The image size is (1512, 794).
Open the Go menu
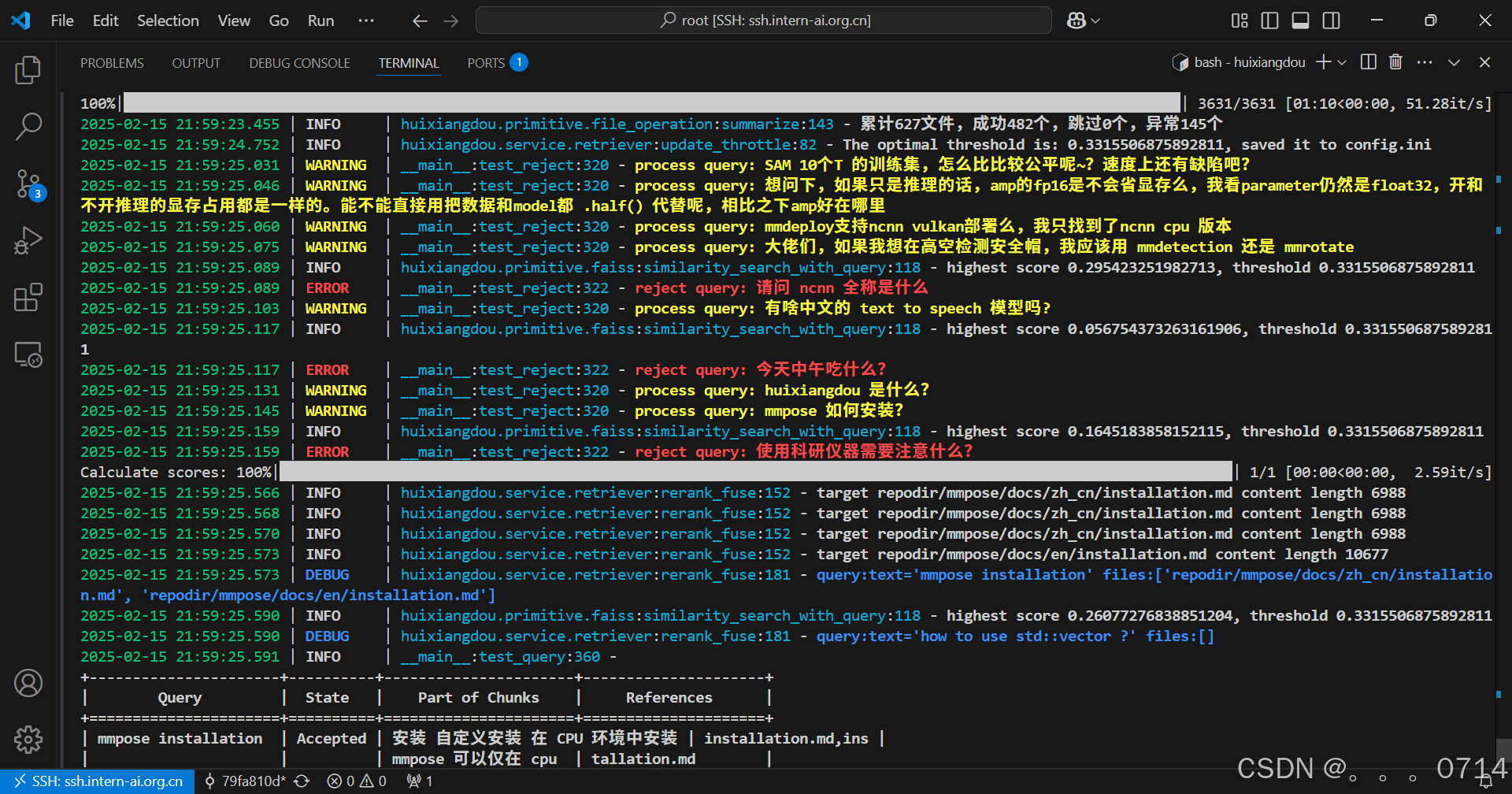coord(279,20)
